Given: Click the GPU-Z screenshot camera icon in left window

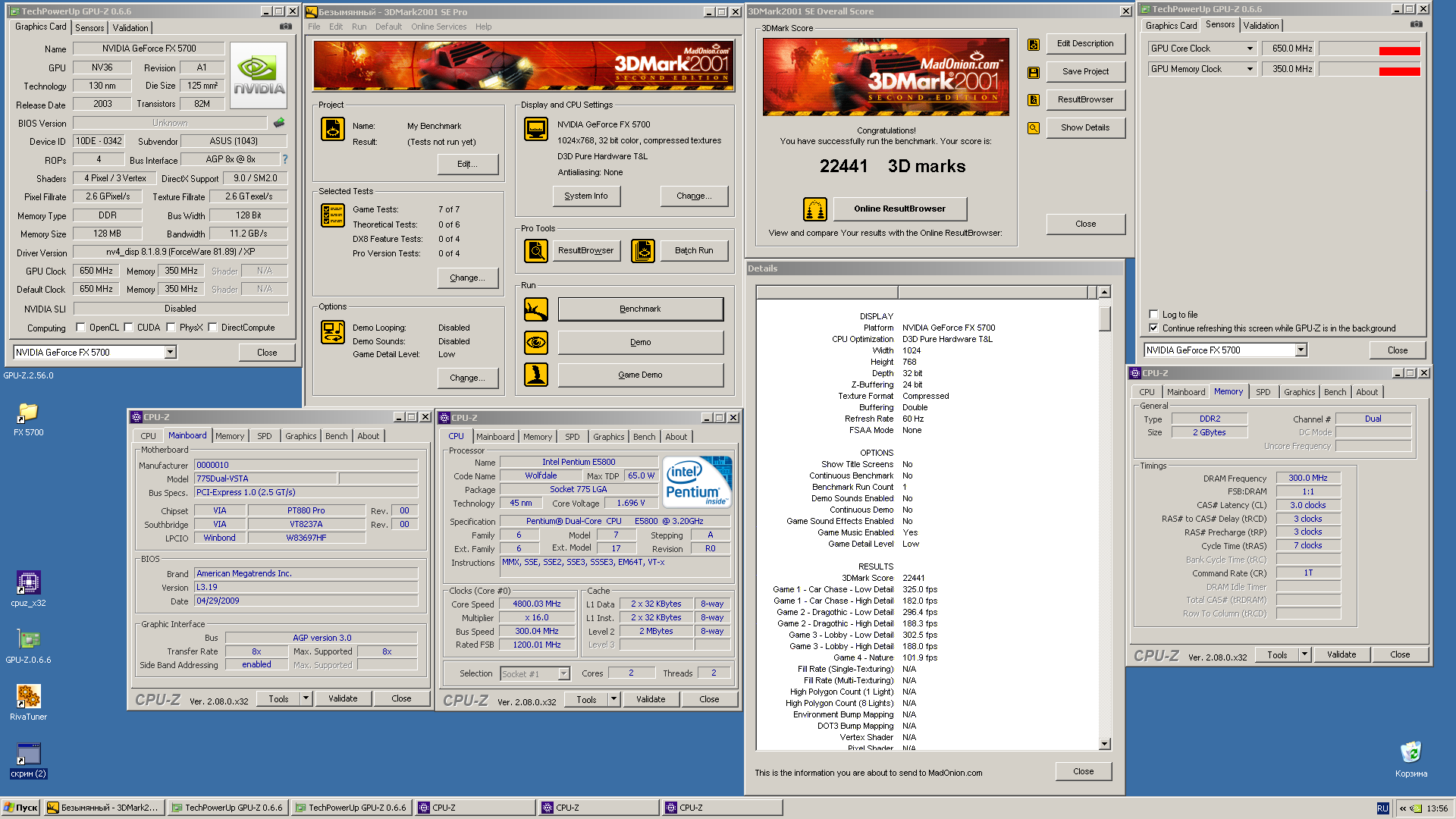Looking at the screenshot, I should tap(285, 27).
